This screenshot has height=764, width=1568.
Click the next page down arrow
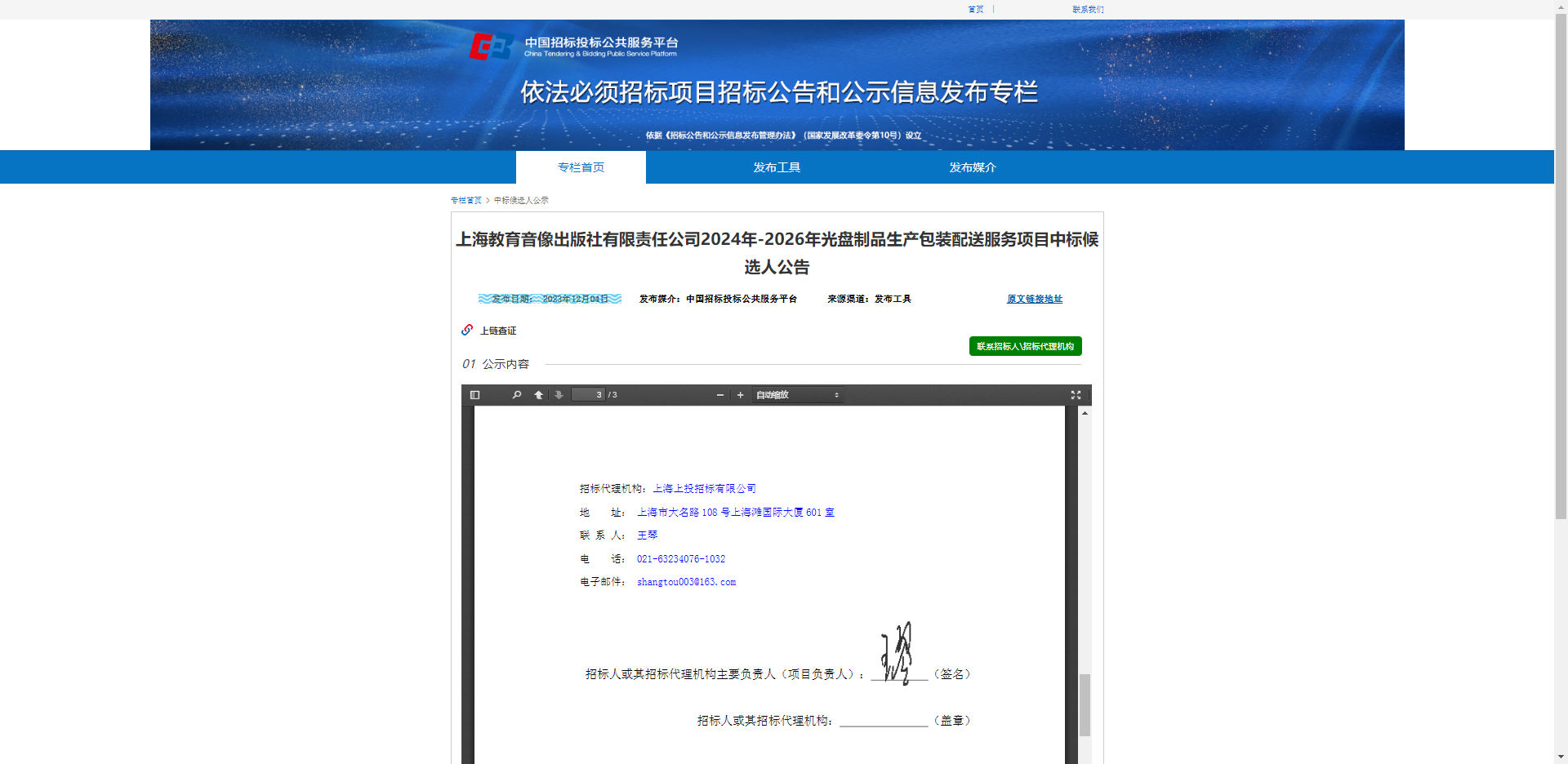(x=559, y=395)
